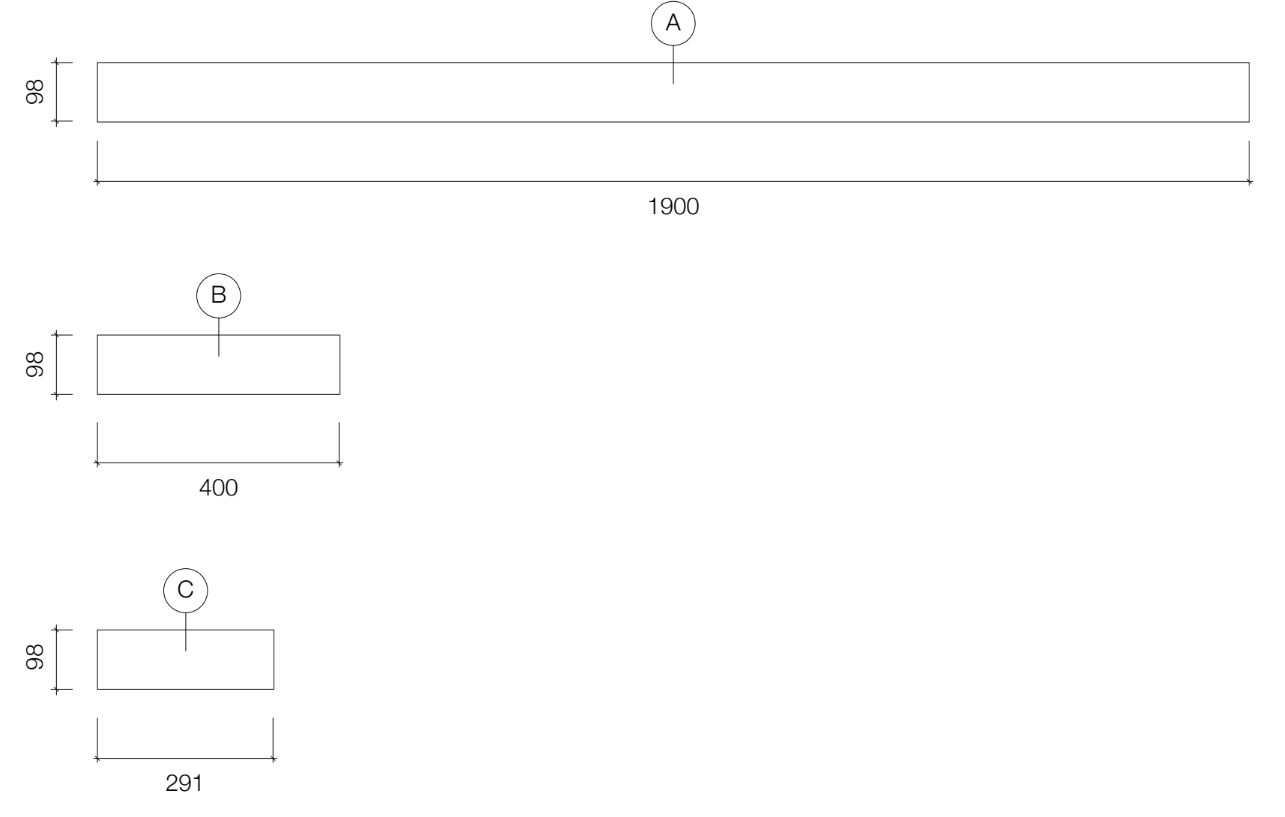
Task: Select the circled label C marker
Action: (x=186, y=590)
